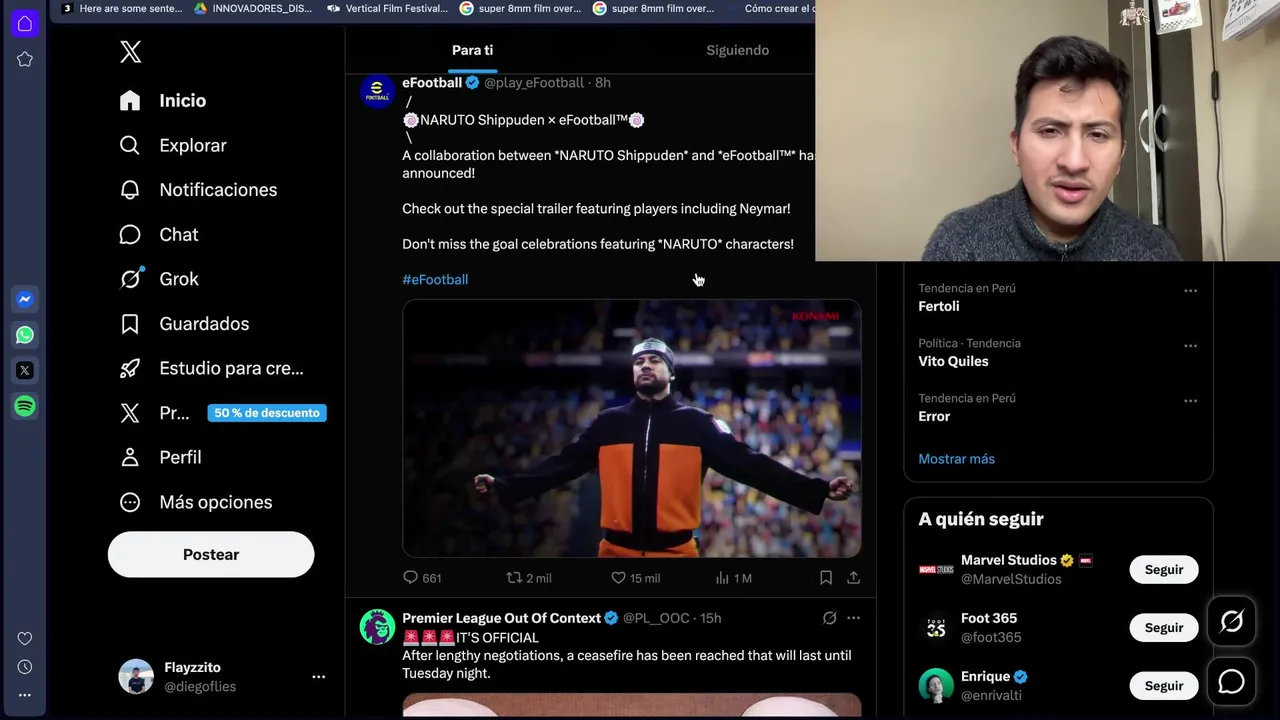Open the X logo home icon
This screenshot has width=1280, height=720.
tap(131, 52)
